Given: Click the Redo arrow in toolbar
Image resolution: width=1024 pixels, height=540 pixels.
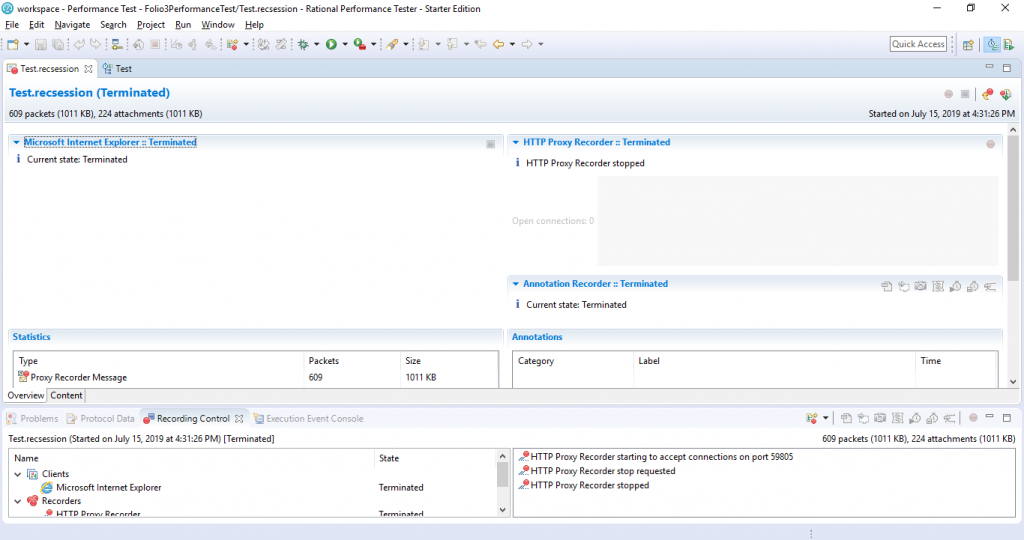Looking at the screenshot, I should [x=96, y=44].
